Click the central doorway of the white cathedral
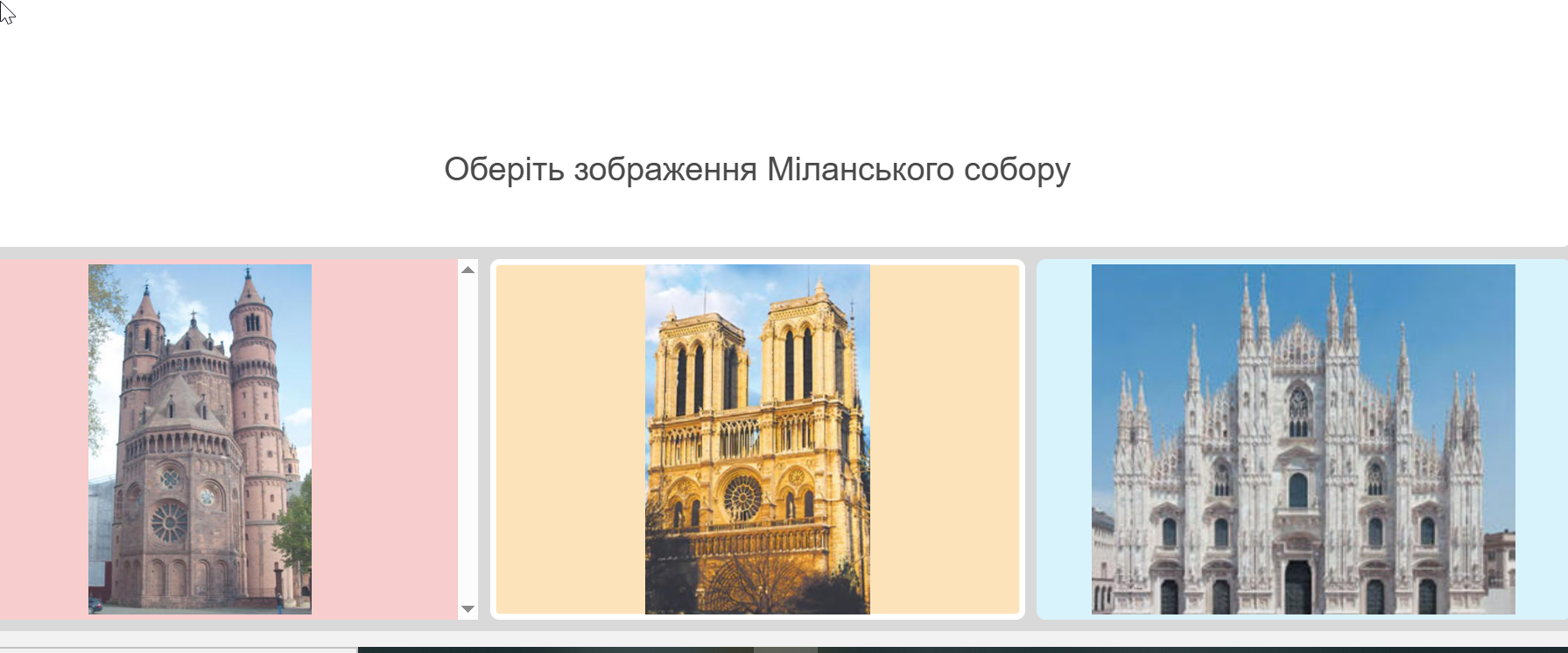Viewport: 1568px width, 653px height. 1297,586
